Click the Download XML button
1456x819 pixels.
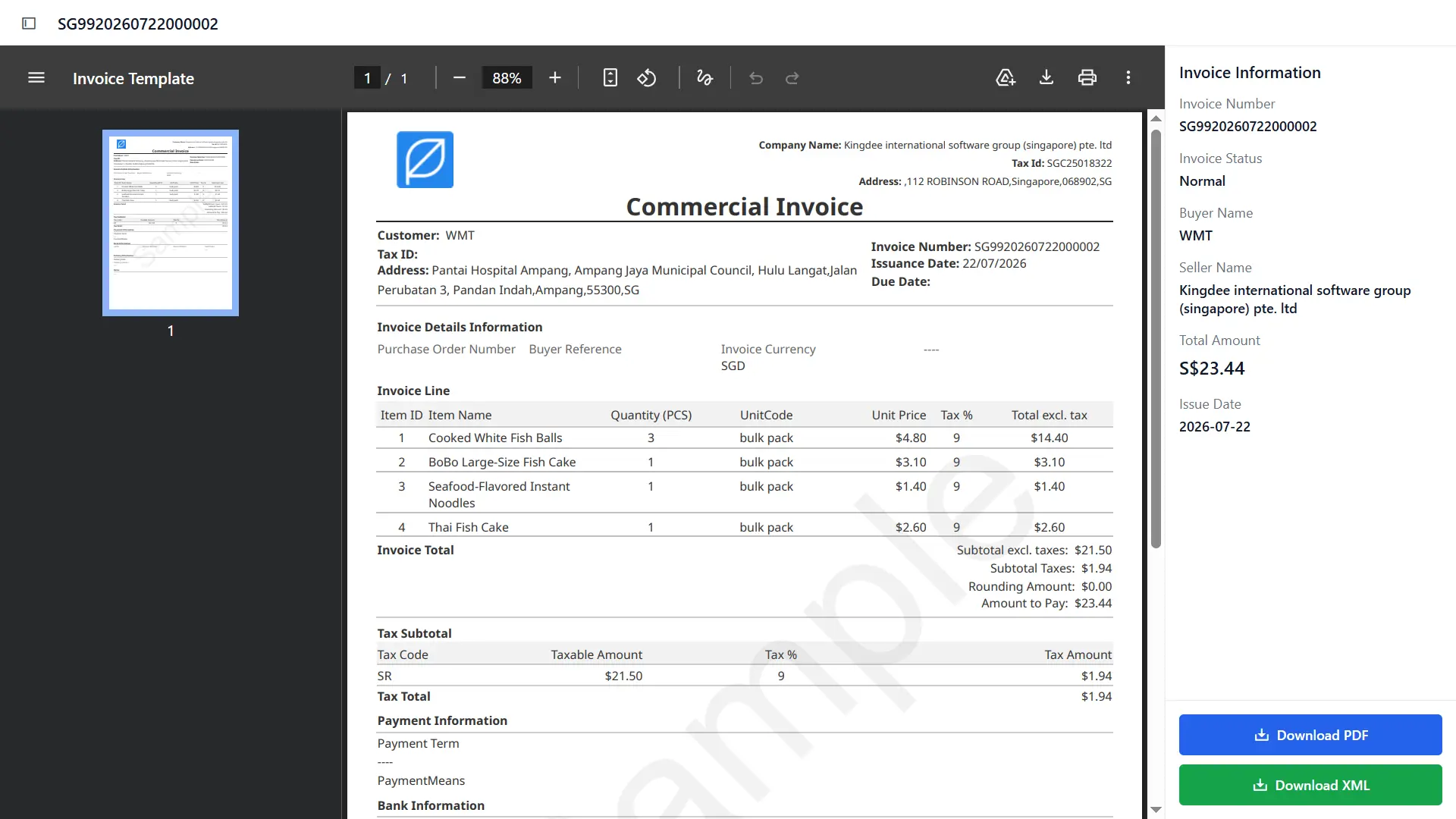click(x=1310, y=785)
